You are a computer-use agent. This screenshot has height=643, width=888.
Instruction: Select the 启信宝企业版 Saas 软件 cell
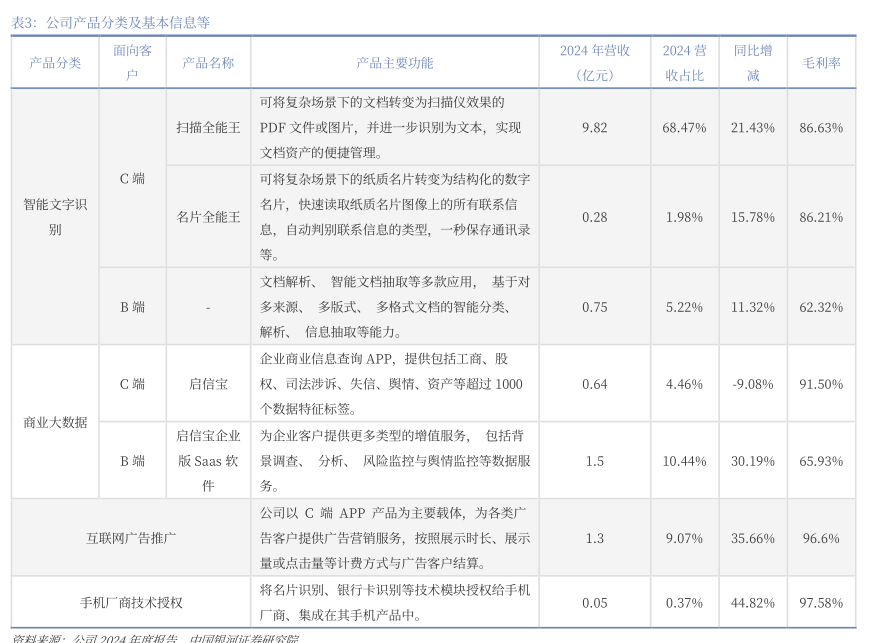[208, 461]
